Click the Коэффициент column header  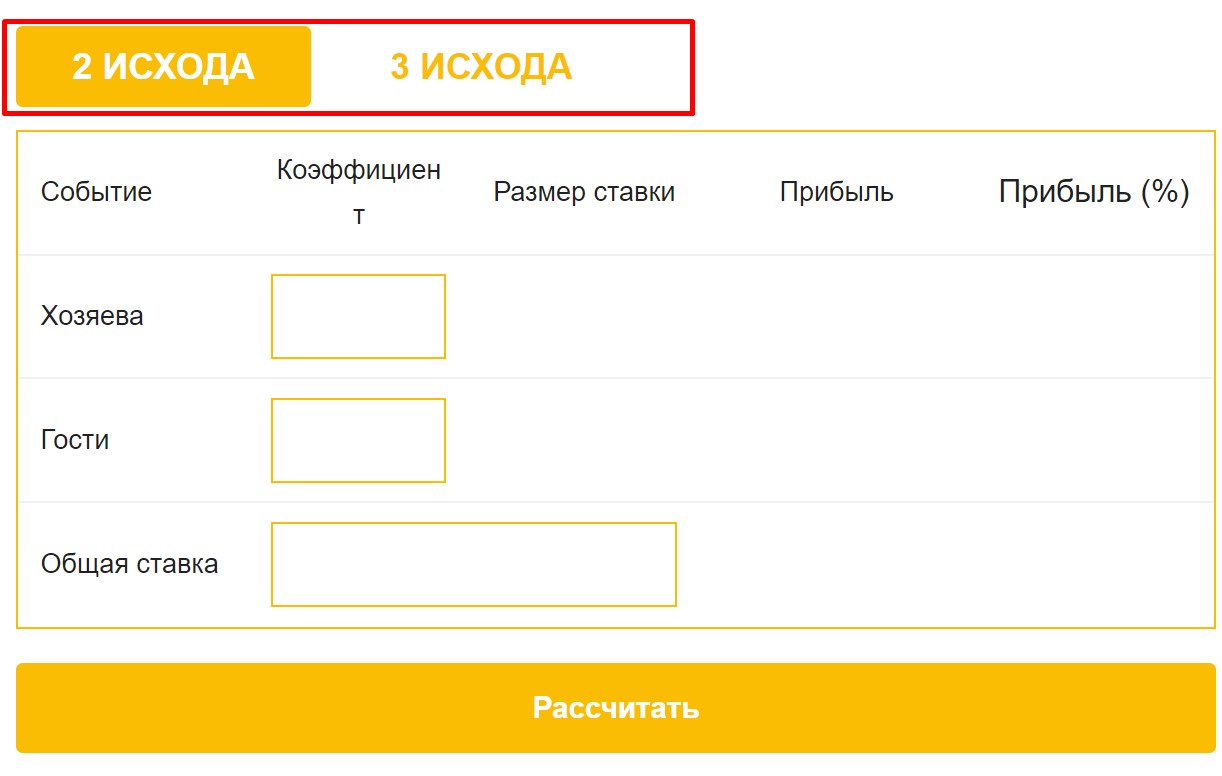coord(359,192)
